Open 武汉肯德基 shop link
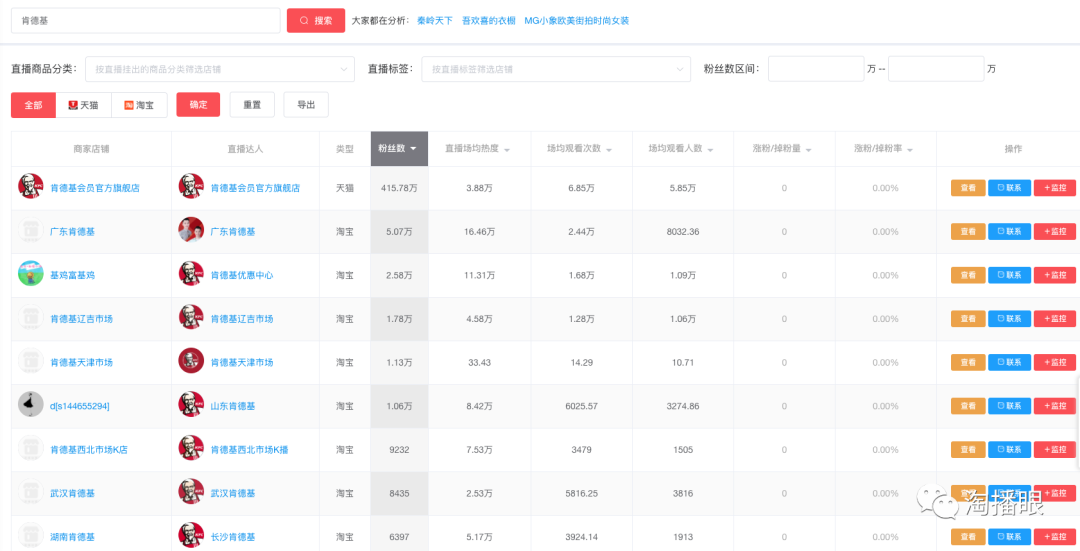Image resolution: width=1080 pixels, height=551 pixels. pos(72,493)
